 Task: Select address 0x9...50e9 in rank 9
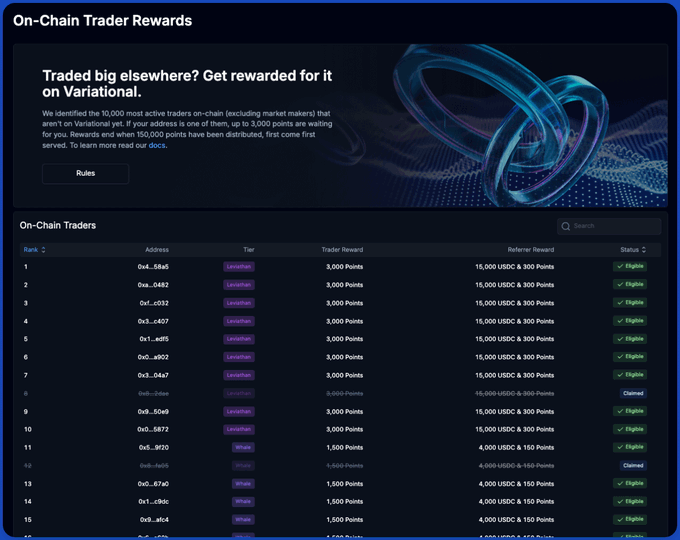(x=153, y=412)
